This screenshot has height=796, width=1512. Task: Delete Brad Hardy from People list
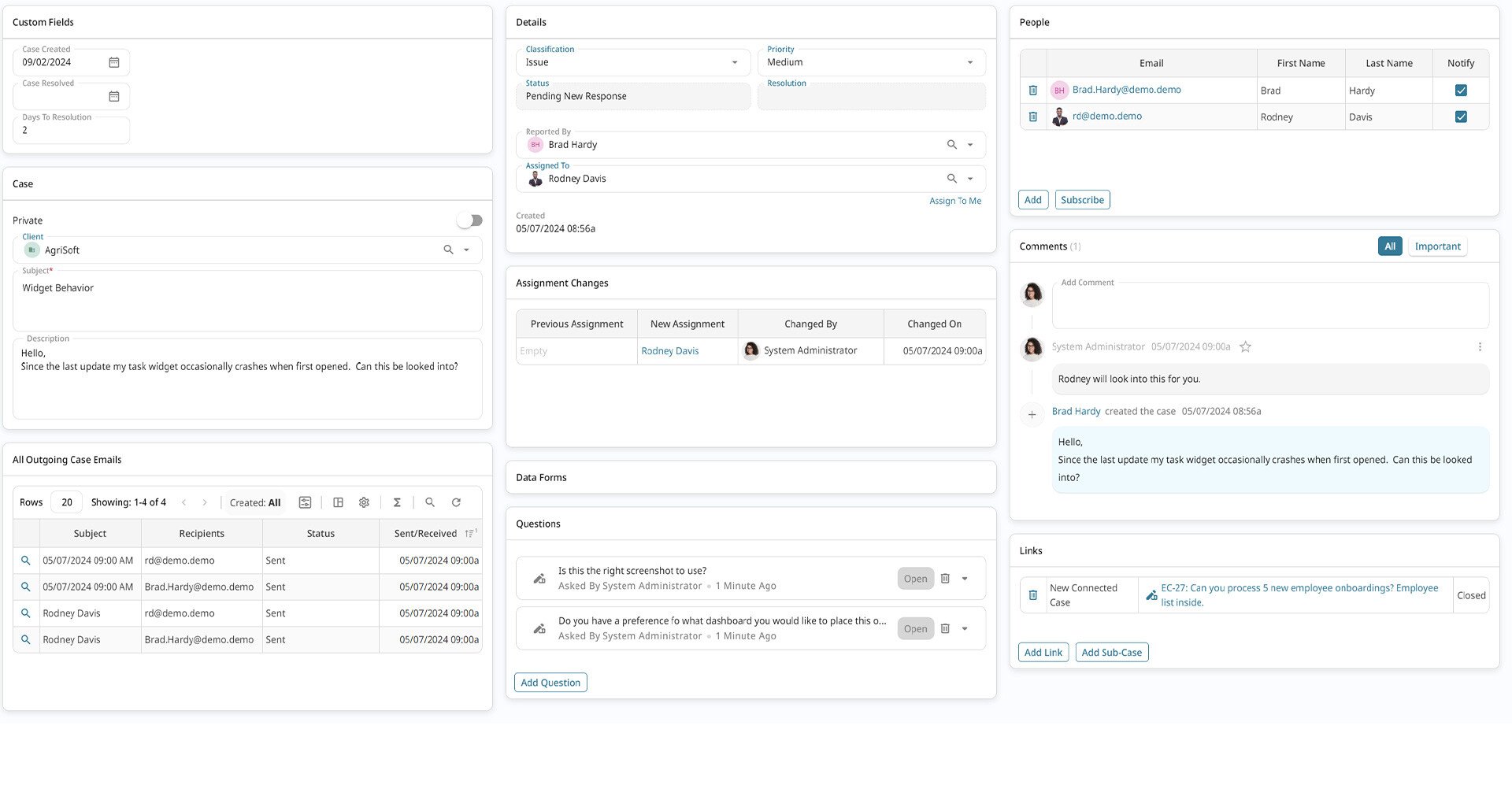pos(1033,91)
